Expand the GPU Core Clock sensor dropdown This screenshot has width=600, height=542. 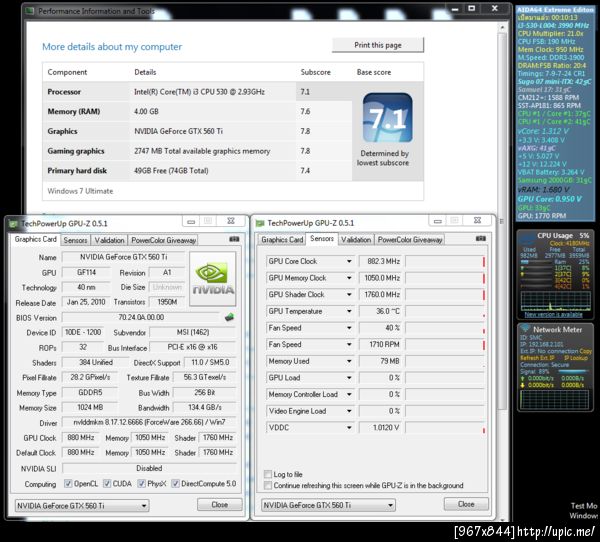(x=349, y=261)
